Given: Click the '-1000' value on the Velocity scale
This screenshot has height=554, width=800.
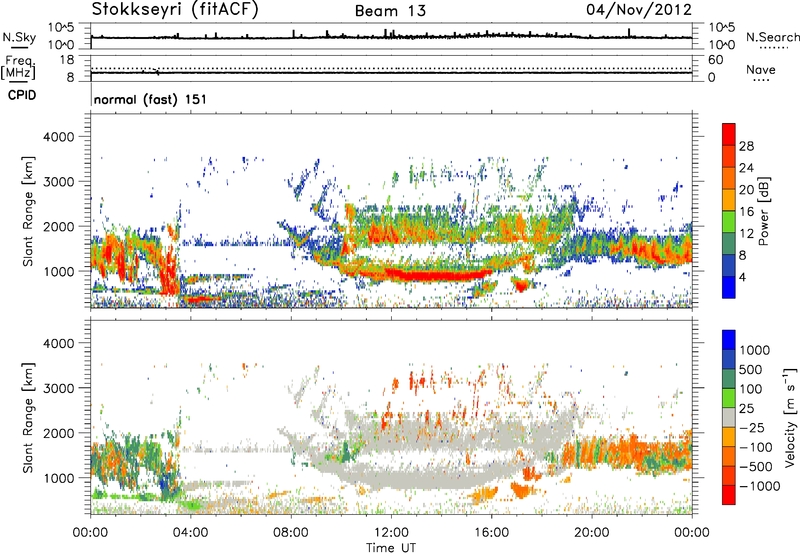Looking at the screenshot, I should click(x=759, y=486).
